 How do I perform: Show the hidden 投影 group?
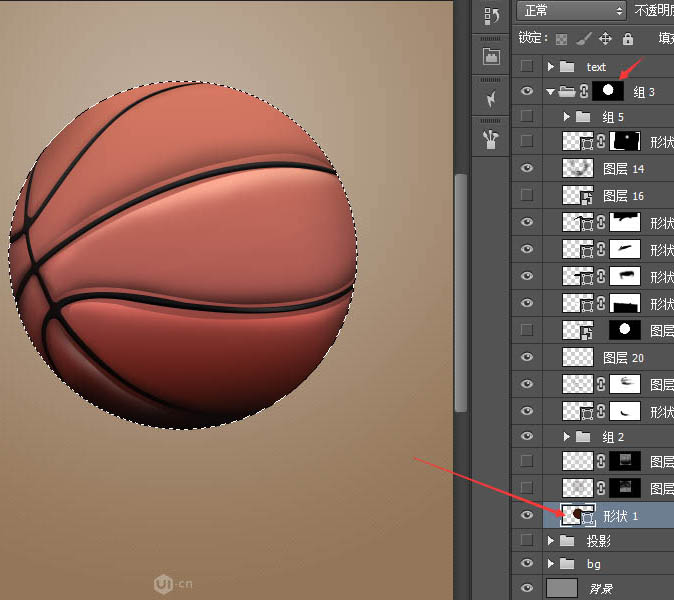527,541
